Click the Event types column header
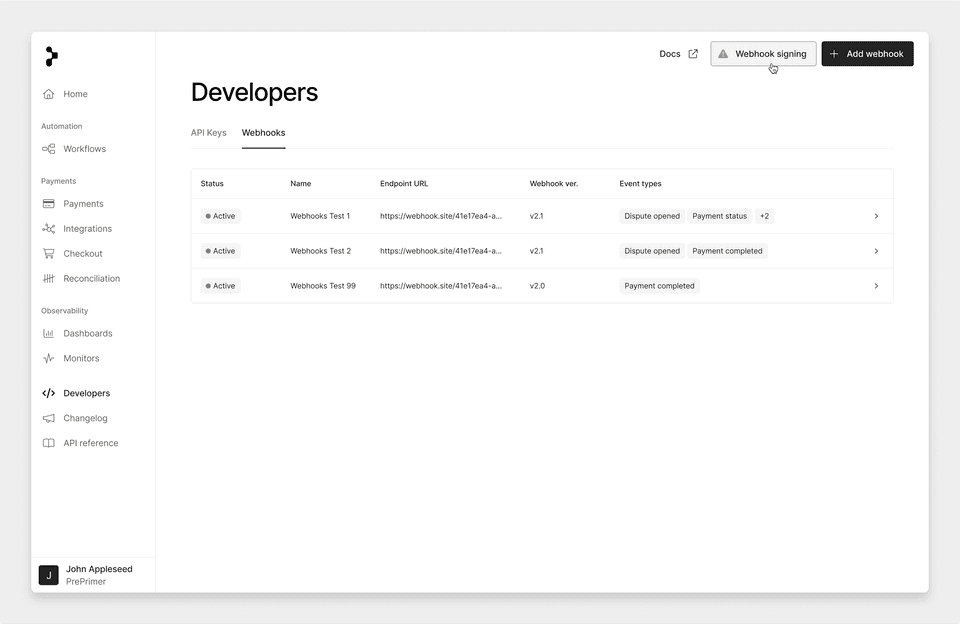The width and height of the screenshot is (960, 624). [640, 184]
